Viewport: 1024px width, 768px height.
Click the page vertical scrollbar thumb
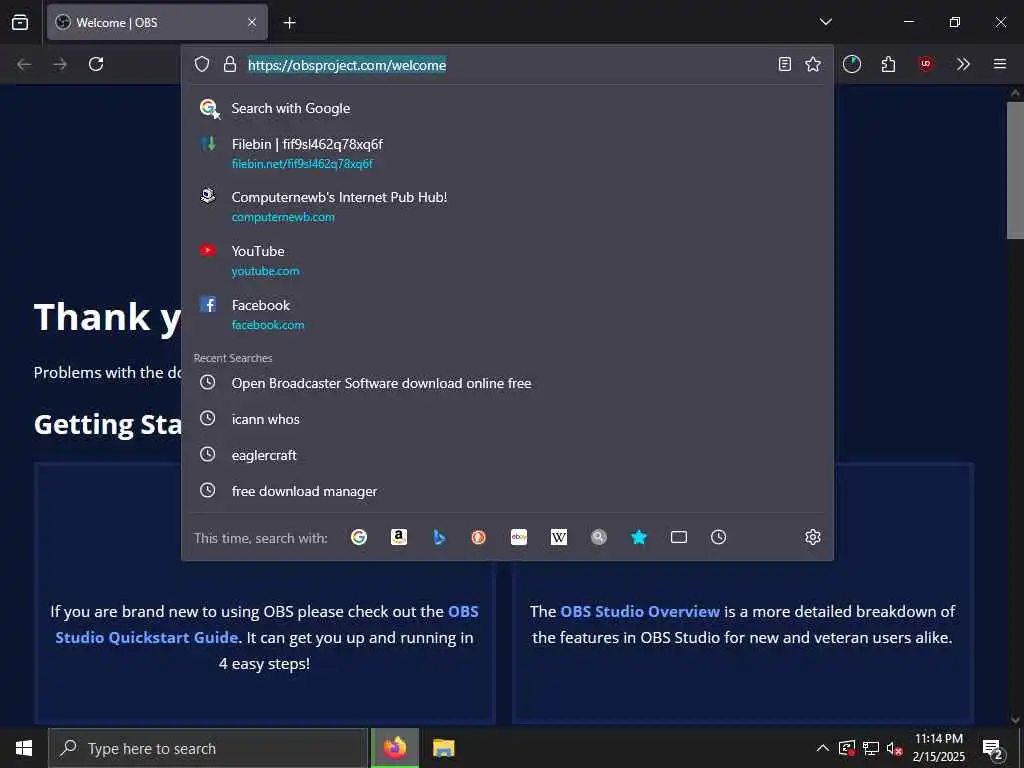pos(1015,170)
